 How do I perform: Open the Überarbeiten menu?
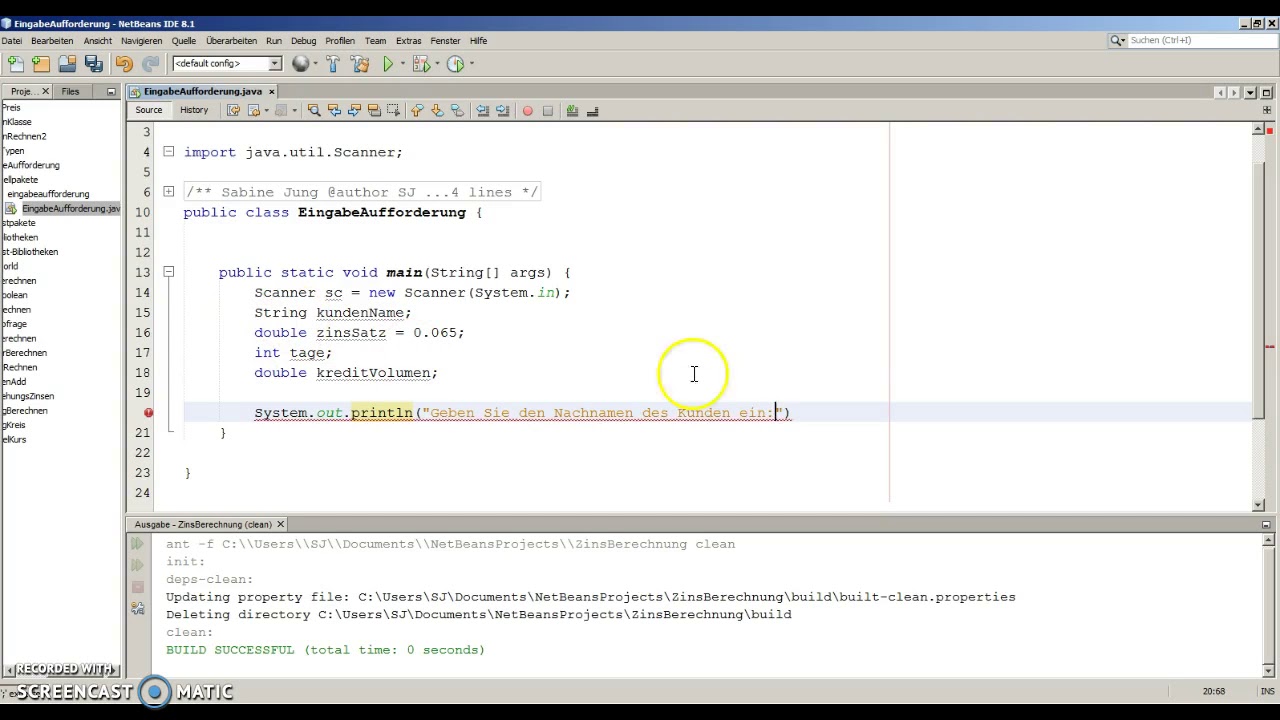231,41
